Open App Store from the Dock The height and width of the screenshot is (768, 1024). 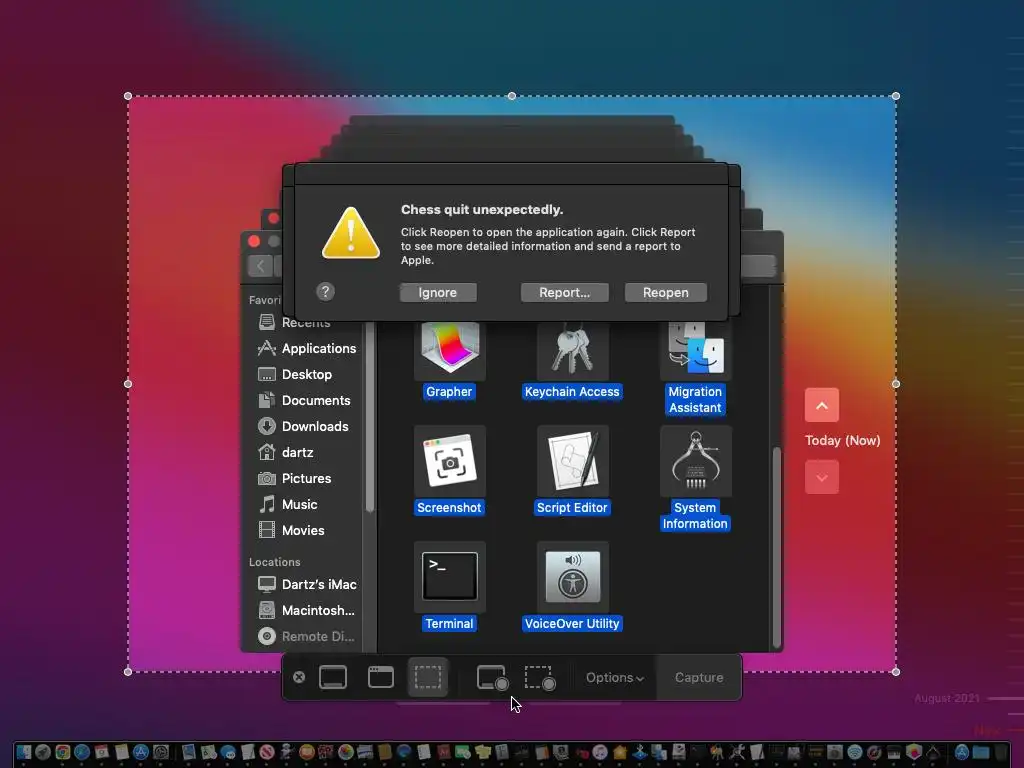tap(141, 752)
